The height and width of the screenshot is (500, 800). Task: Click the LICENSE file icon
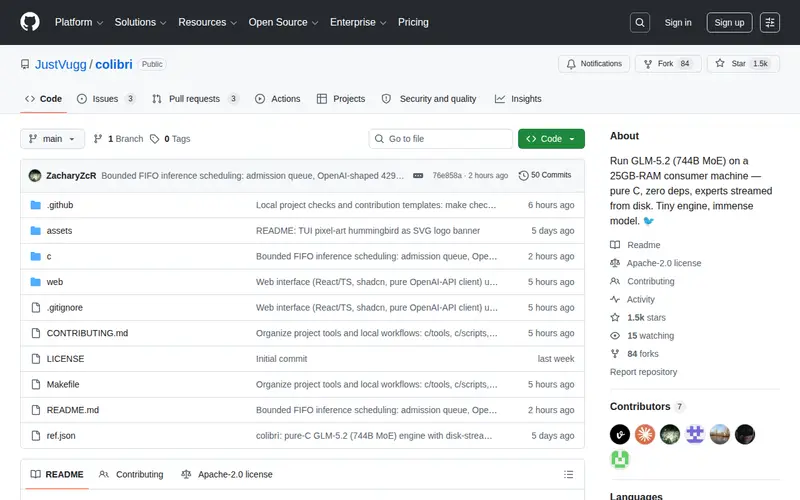pyautogui.click(x=35, y=359)
